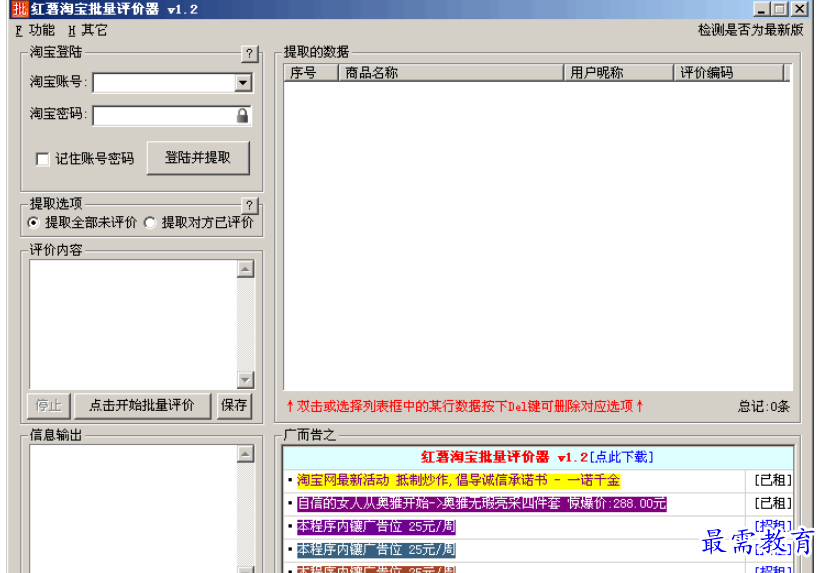The height and width of the screenshot is (573, 823).
Task: Click 点击开始批量评价 button
Action: point(142,406)
